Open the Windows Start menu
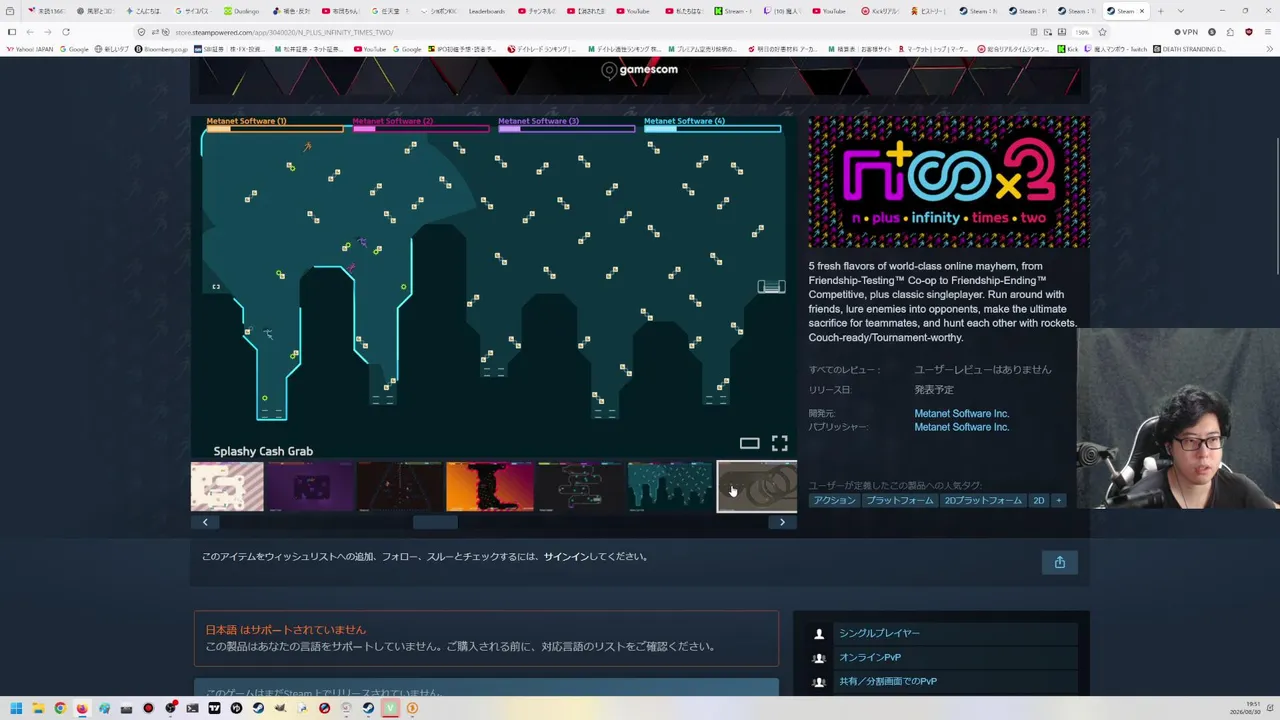 point(16,708)
